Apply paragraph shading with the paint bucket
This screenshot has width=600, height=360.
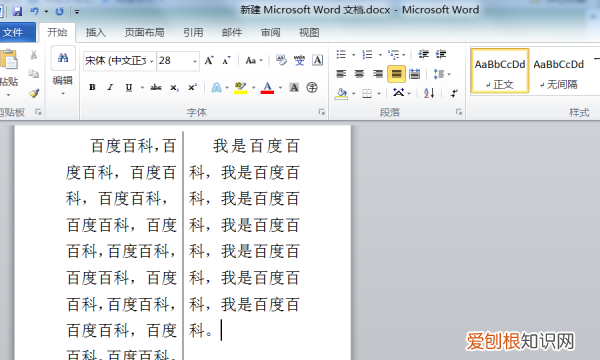341,93
